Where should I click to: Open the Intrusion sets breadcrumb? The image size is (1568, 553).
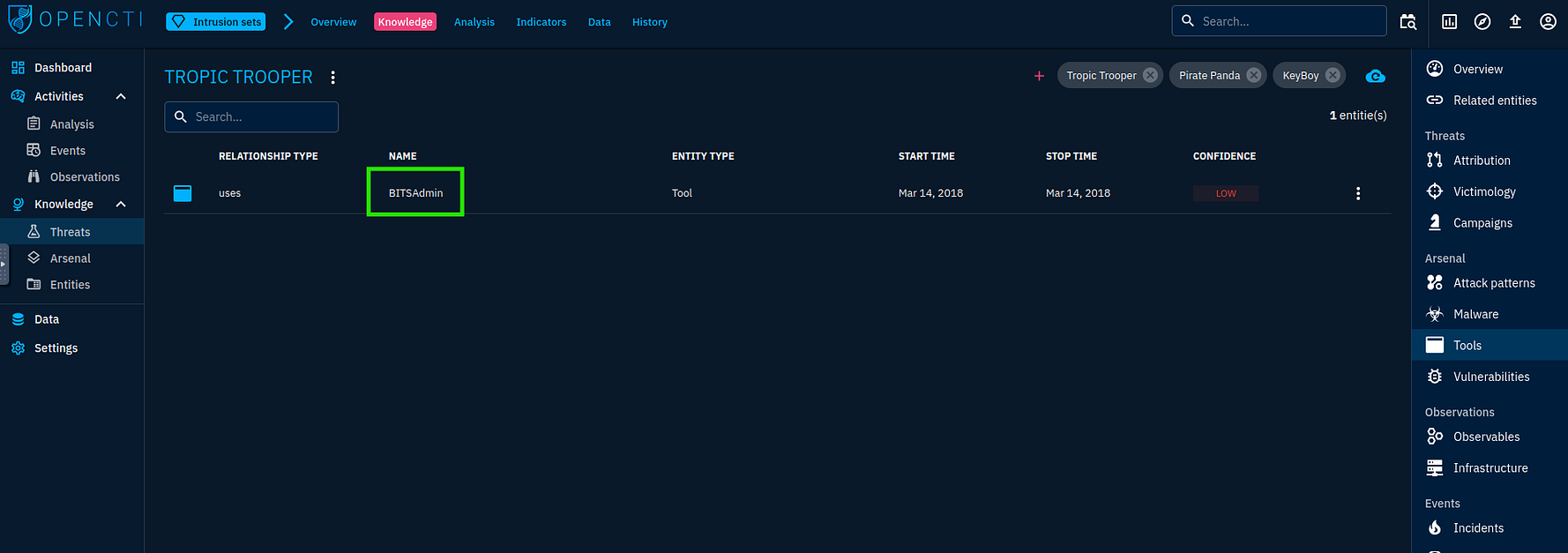pos(216,22)
